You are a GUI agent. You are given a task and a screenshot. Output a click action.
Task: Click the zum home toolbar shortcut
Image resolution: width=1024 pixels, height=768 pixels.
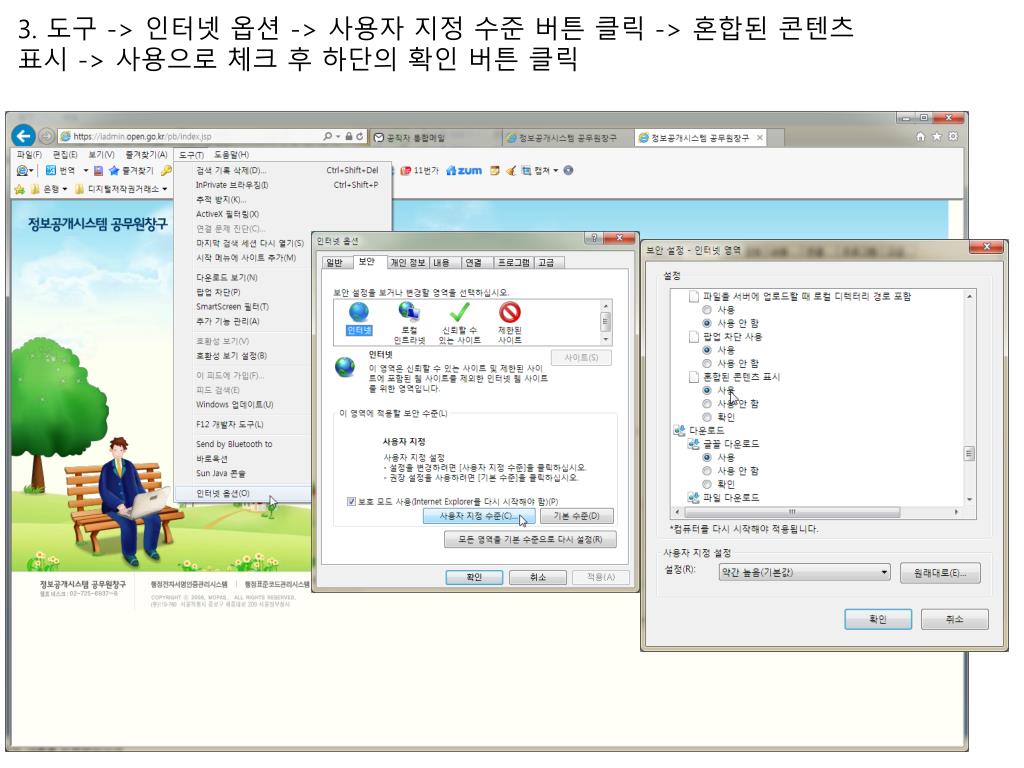464,170
